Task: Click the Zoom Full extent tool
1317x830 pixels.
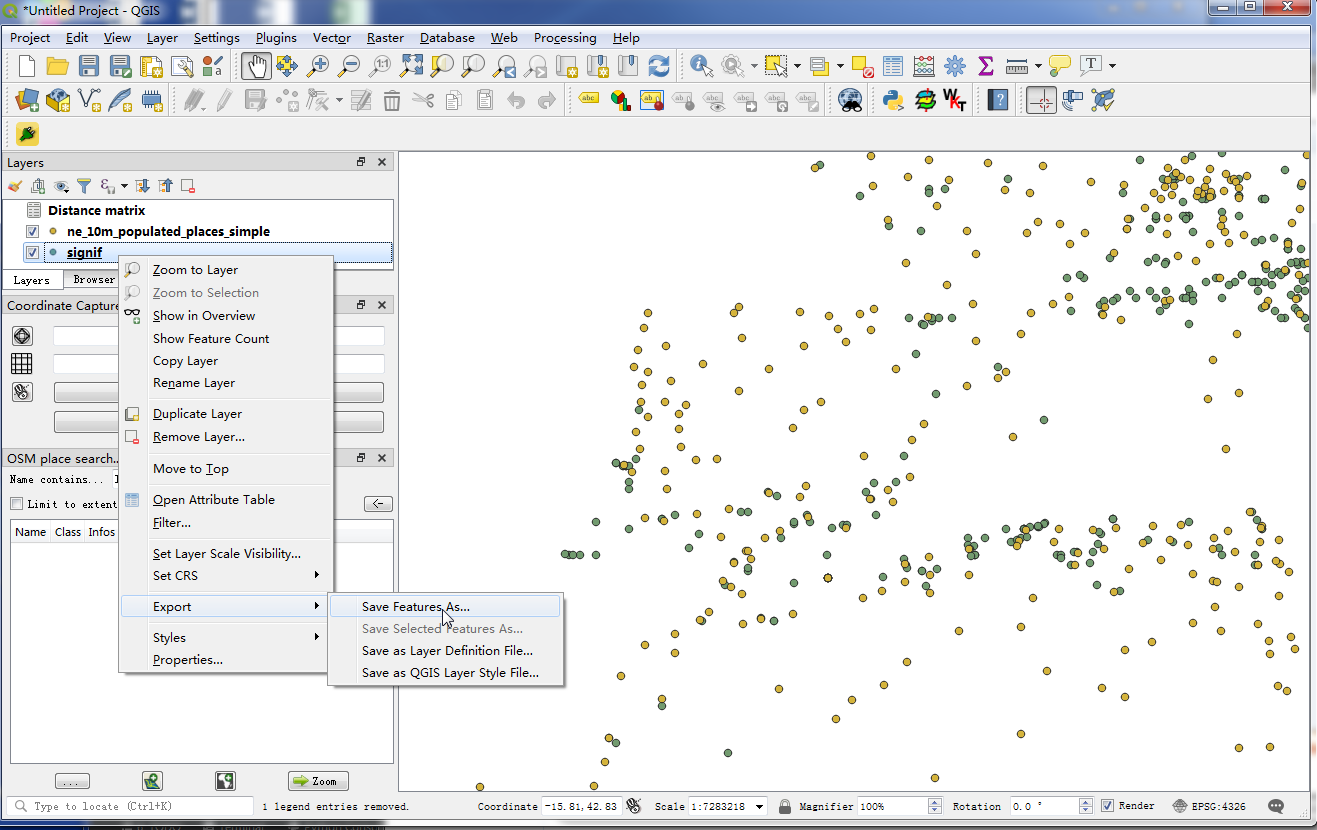Action: (411, 66)
